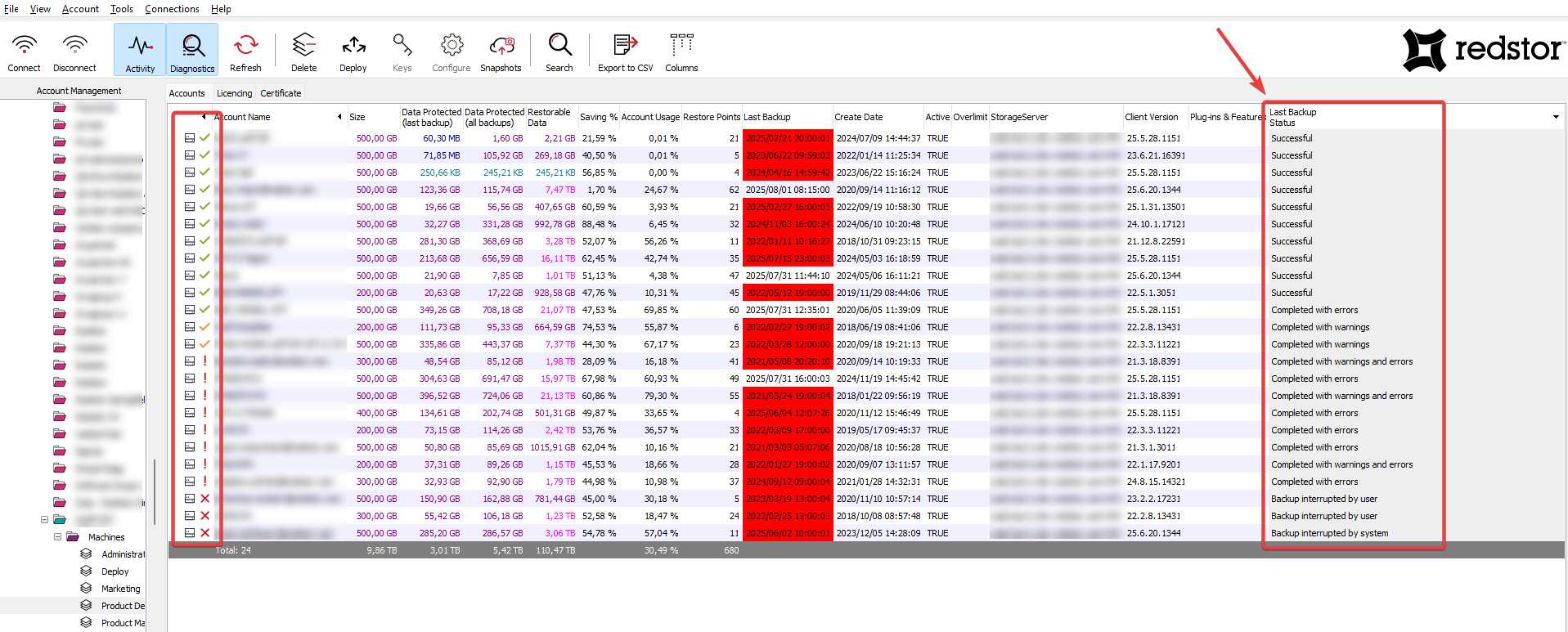Screen dimensions: 1568x632
Task: Sort by the Restorable Data column header
Action: (x=551, y=117)
